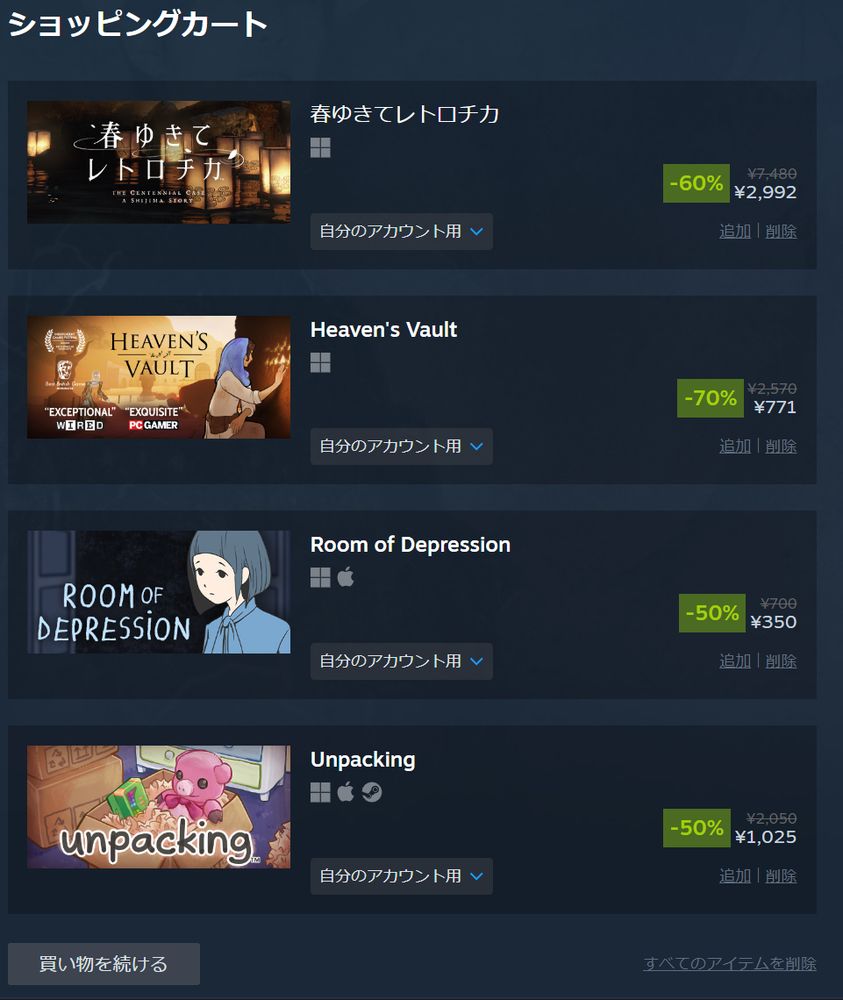Click 追加 link for Heaven's Vault

735,446
